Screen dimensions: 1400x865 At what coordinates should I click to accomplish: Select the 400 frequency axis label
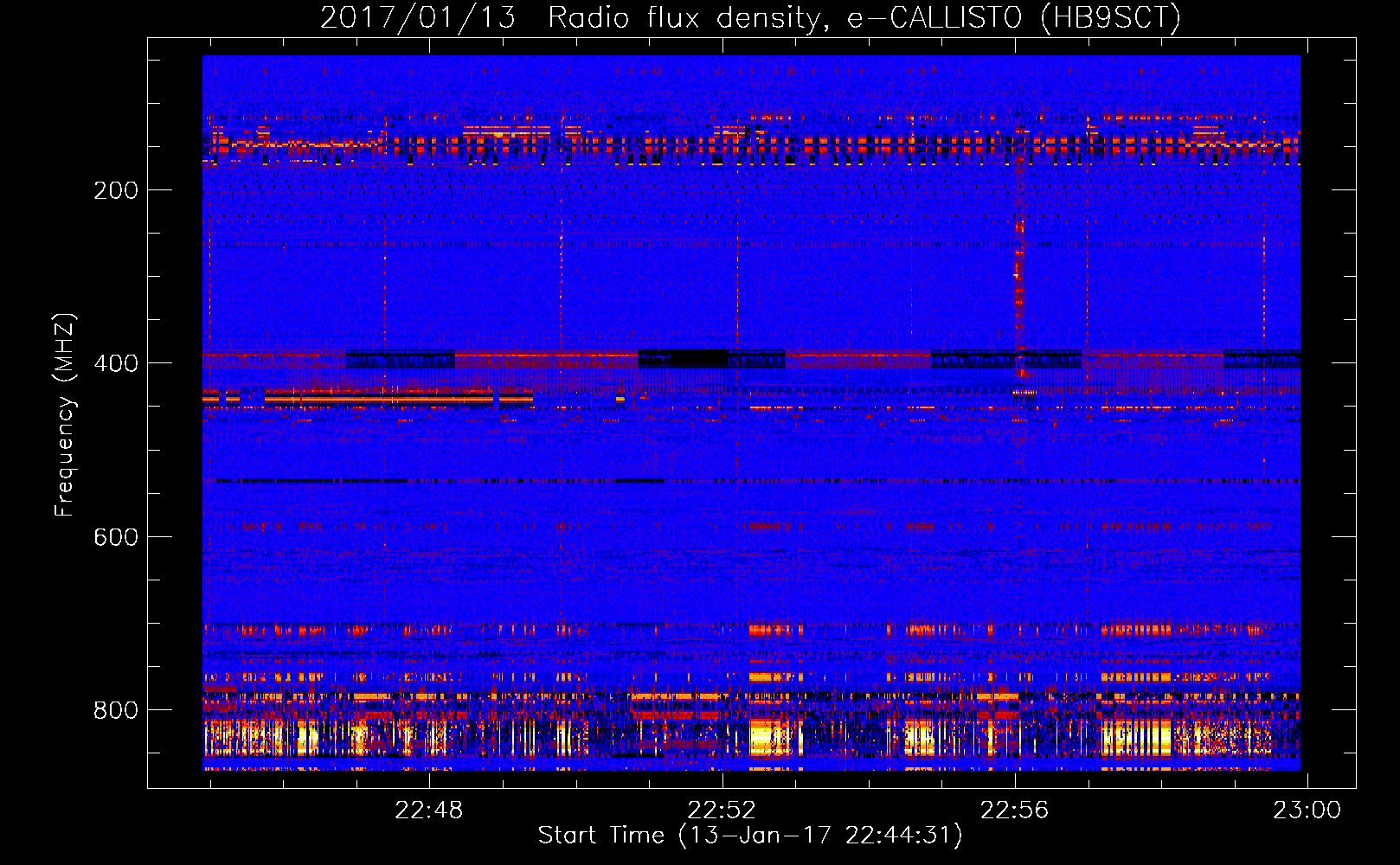click(x=116, y=363)
